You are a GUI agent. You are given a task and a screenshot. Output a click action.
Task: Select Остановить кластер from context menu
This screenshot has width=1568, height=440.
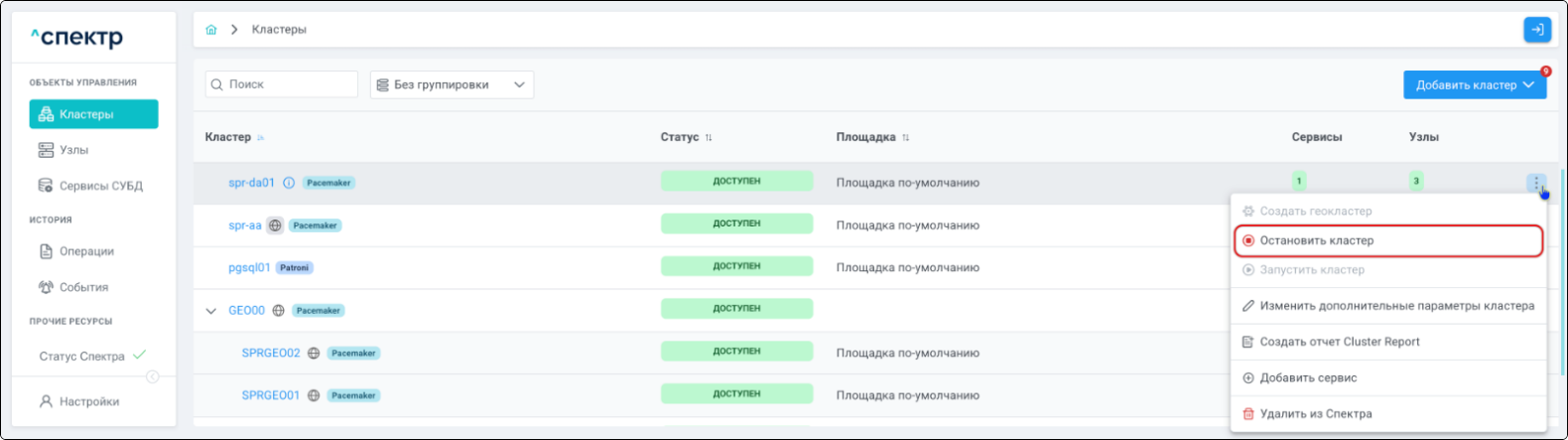point(1316,240)
